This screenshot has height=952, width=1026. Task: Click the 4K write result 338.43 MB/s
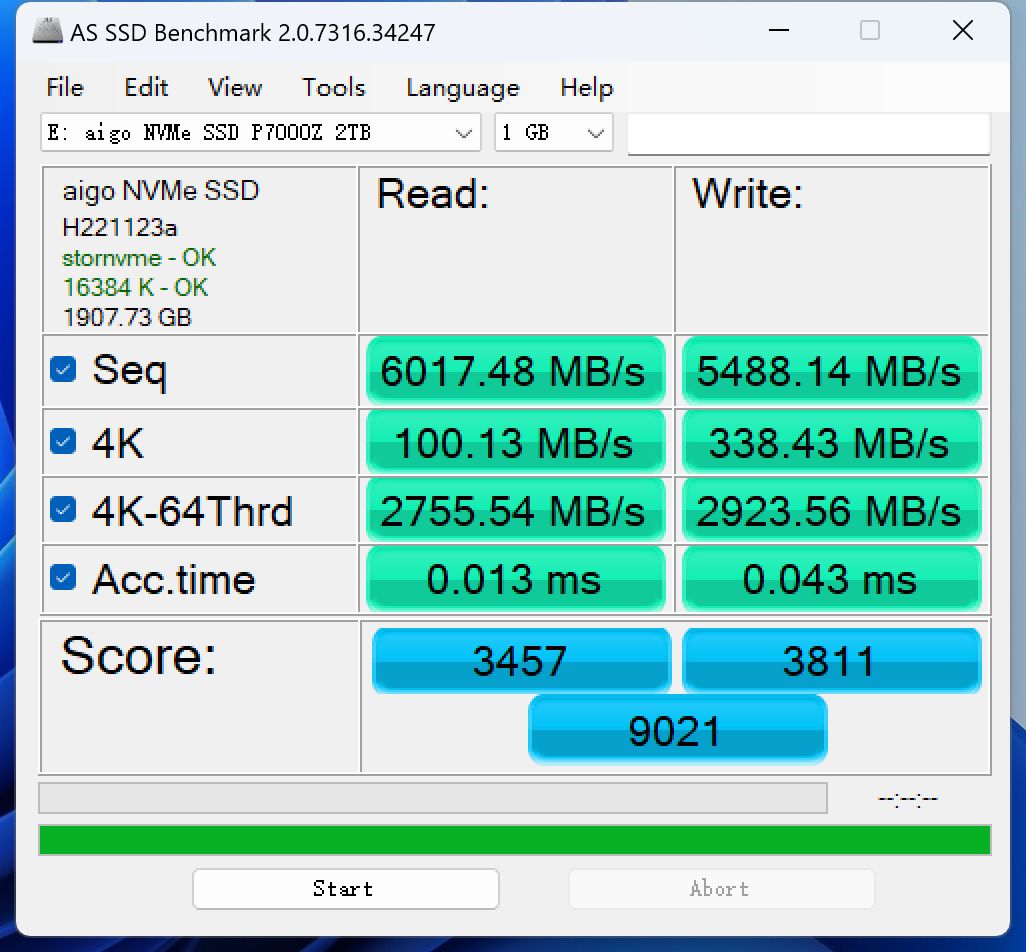tap(831, 442)
